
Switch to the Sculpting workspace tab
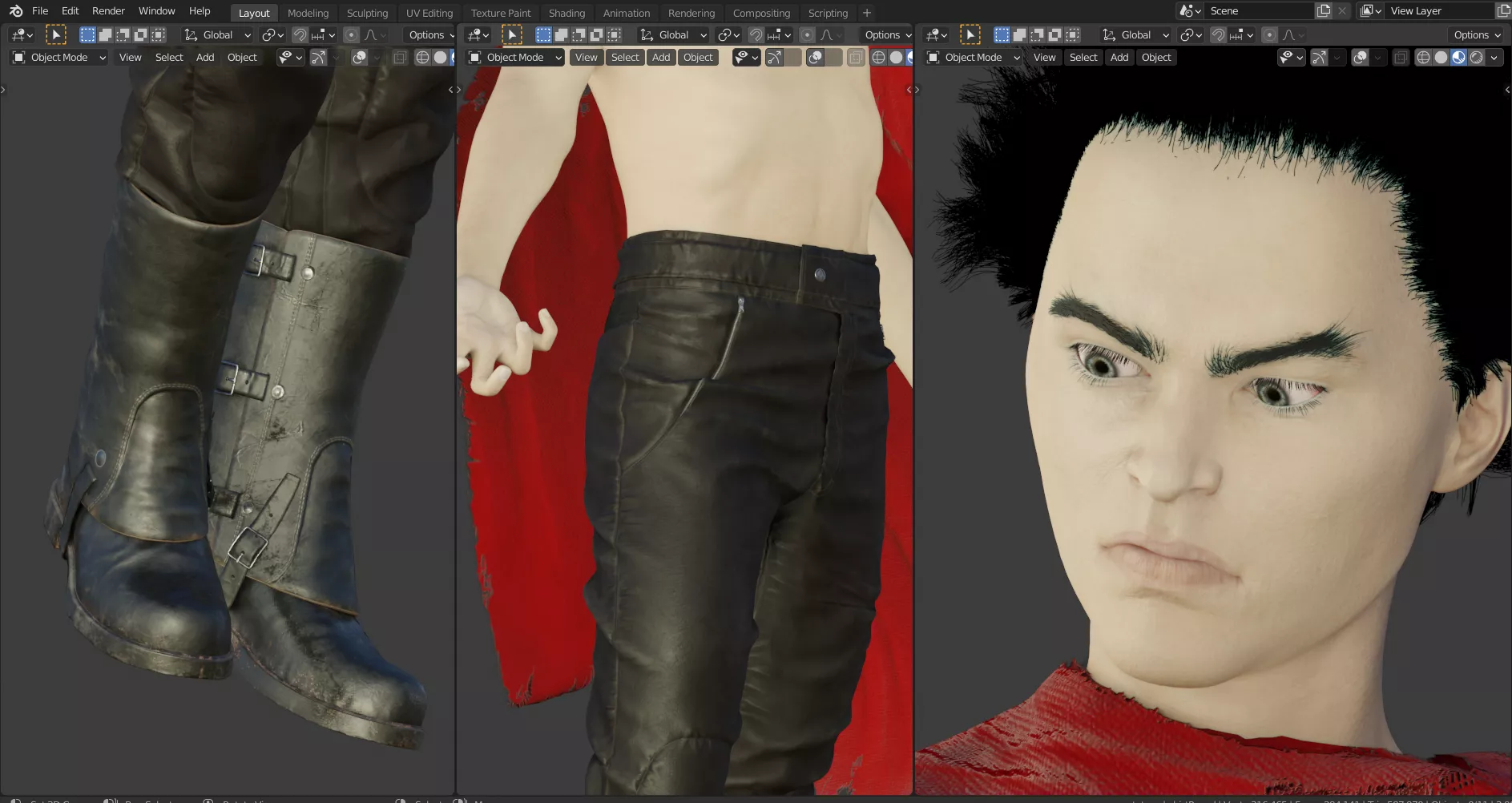(x=367, y=13)
